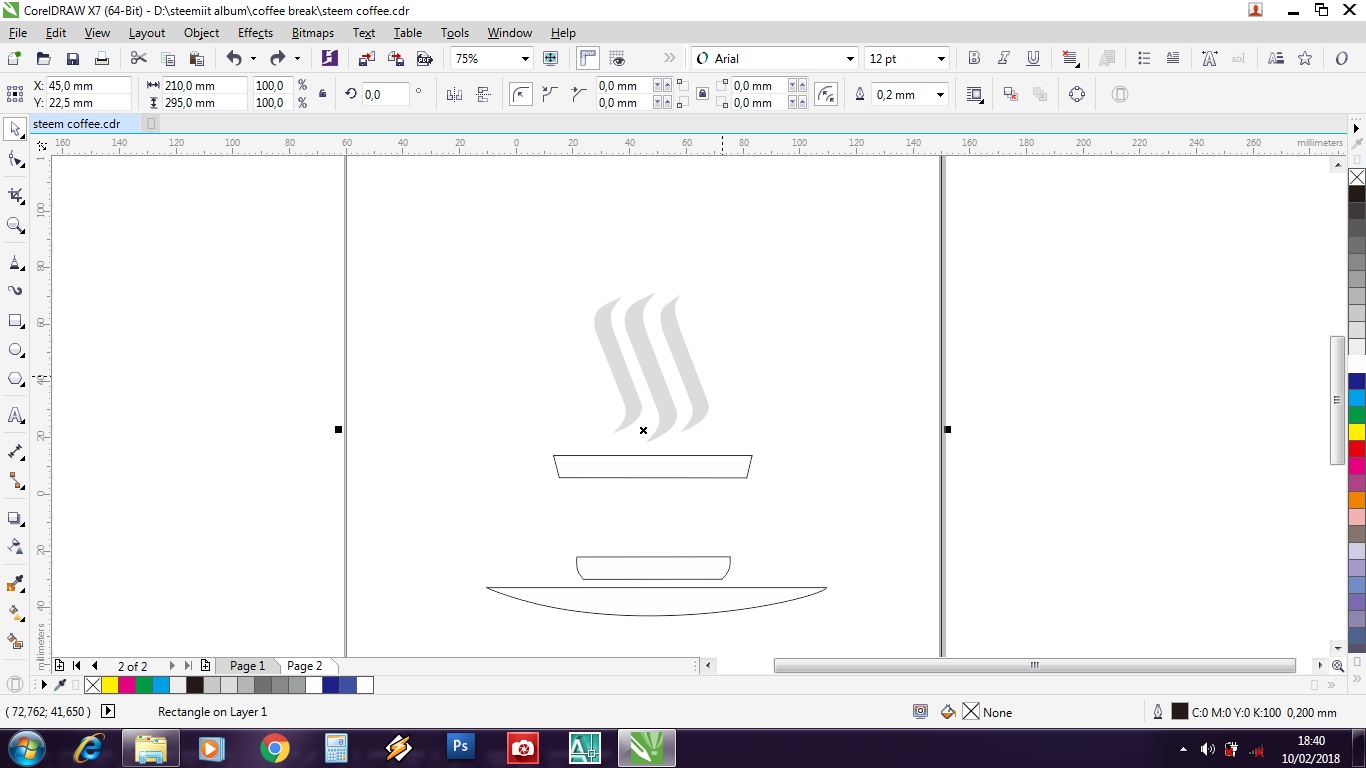Toggle Show Grid button
Viewport: 1366px width, 768px height.
pos(618,59)
